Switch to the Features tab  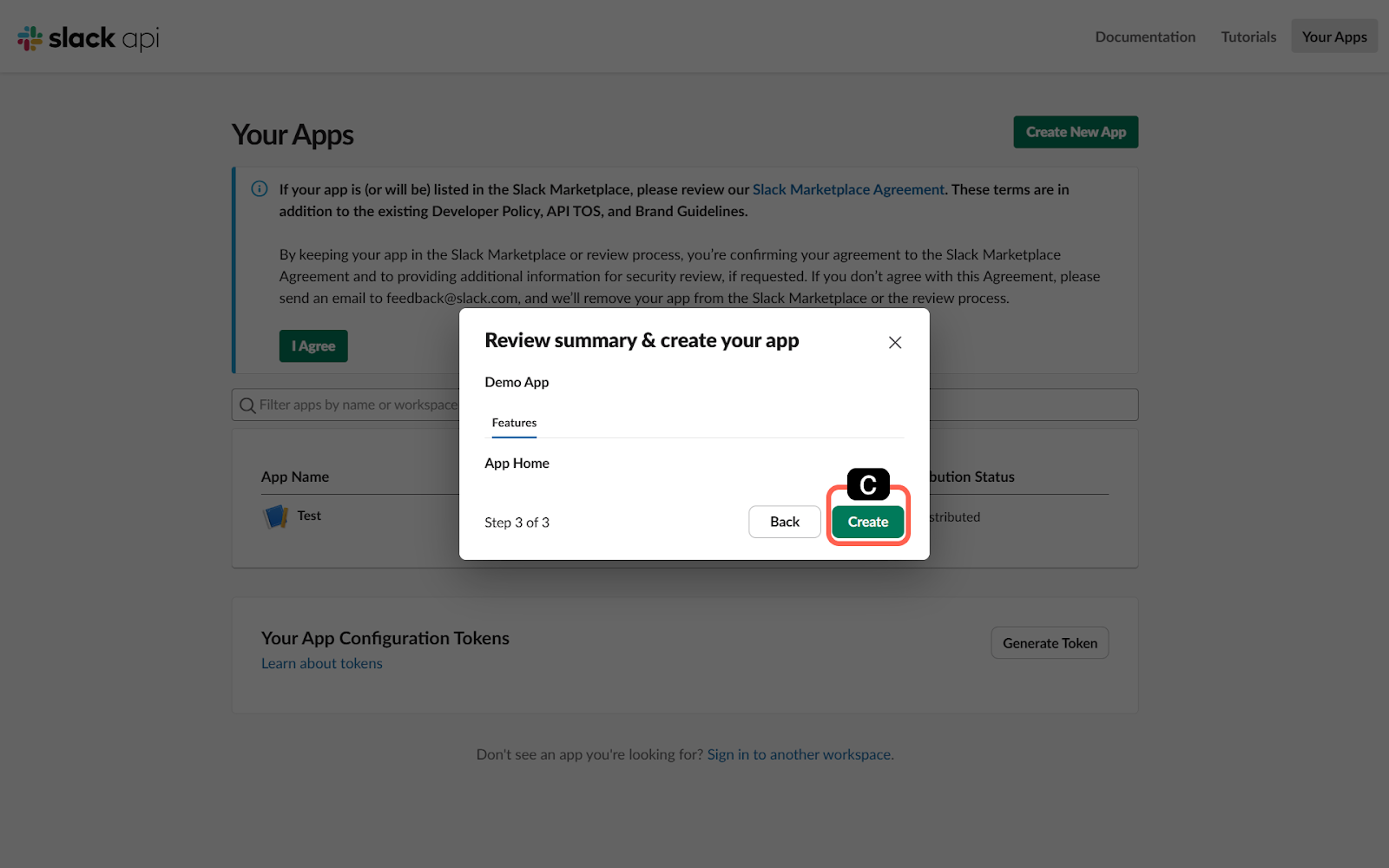[514, 423]
